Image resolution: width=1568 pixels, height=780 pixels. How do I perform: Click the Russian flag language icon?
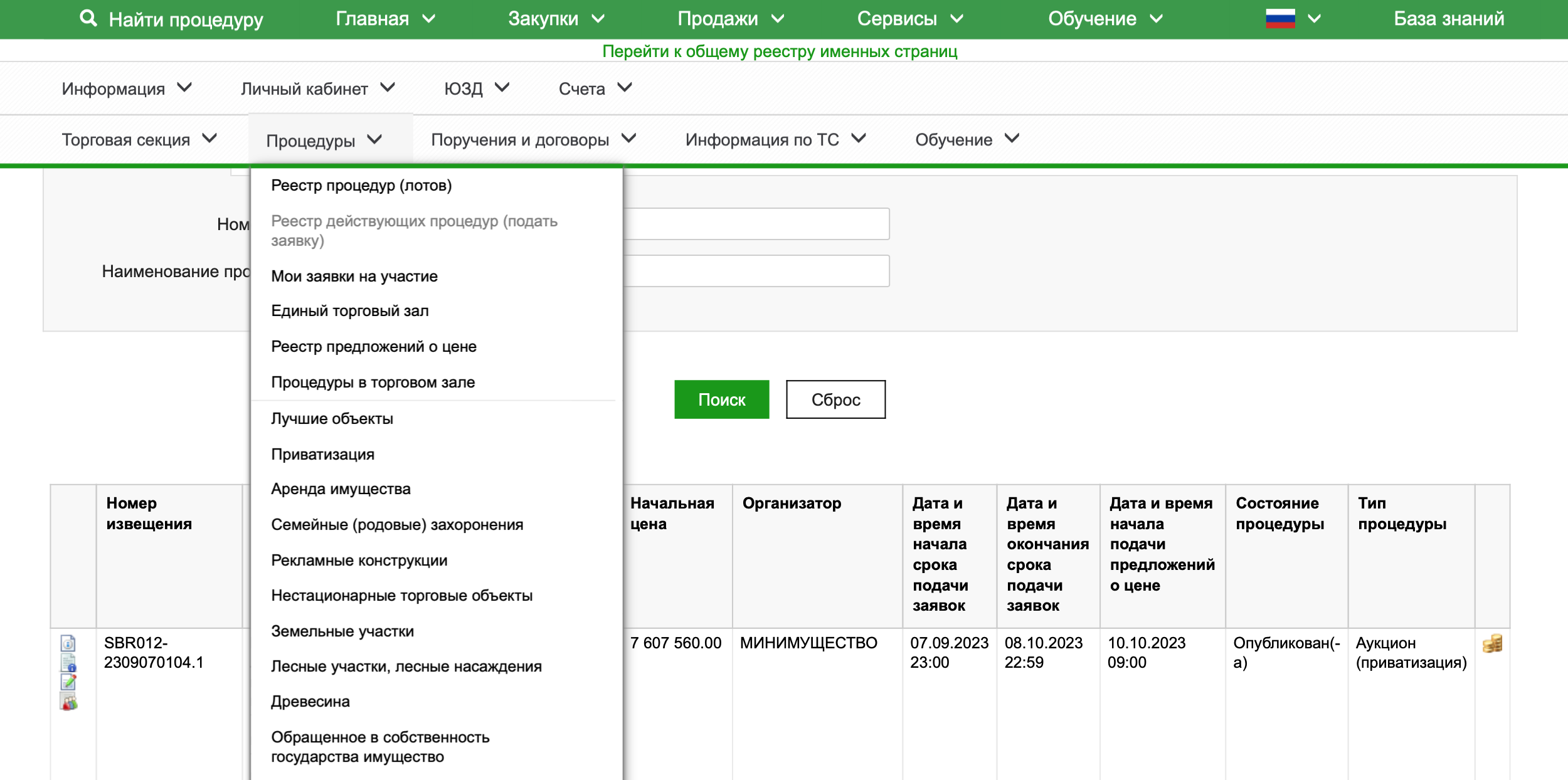click(x=1280, y=19)
